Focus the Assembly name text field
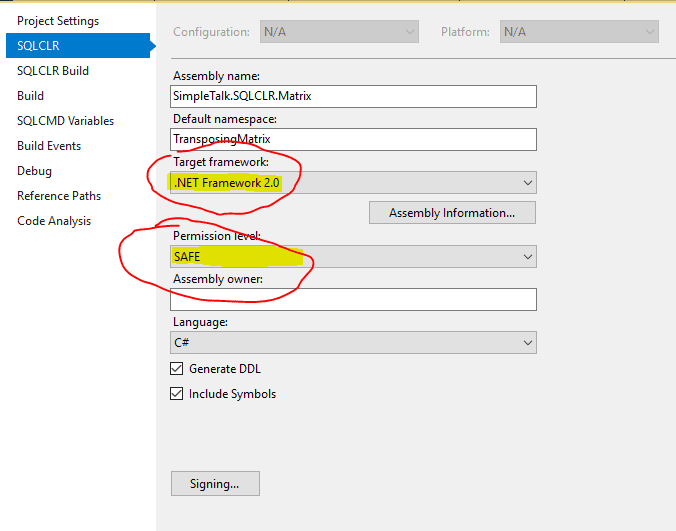 (353, 96)
